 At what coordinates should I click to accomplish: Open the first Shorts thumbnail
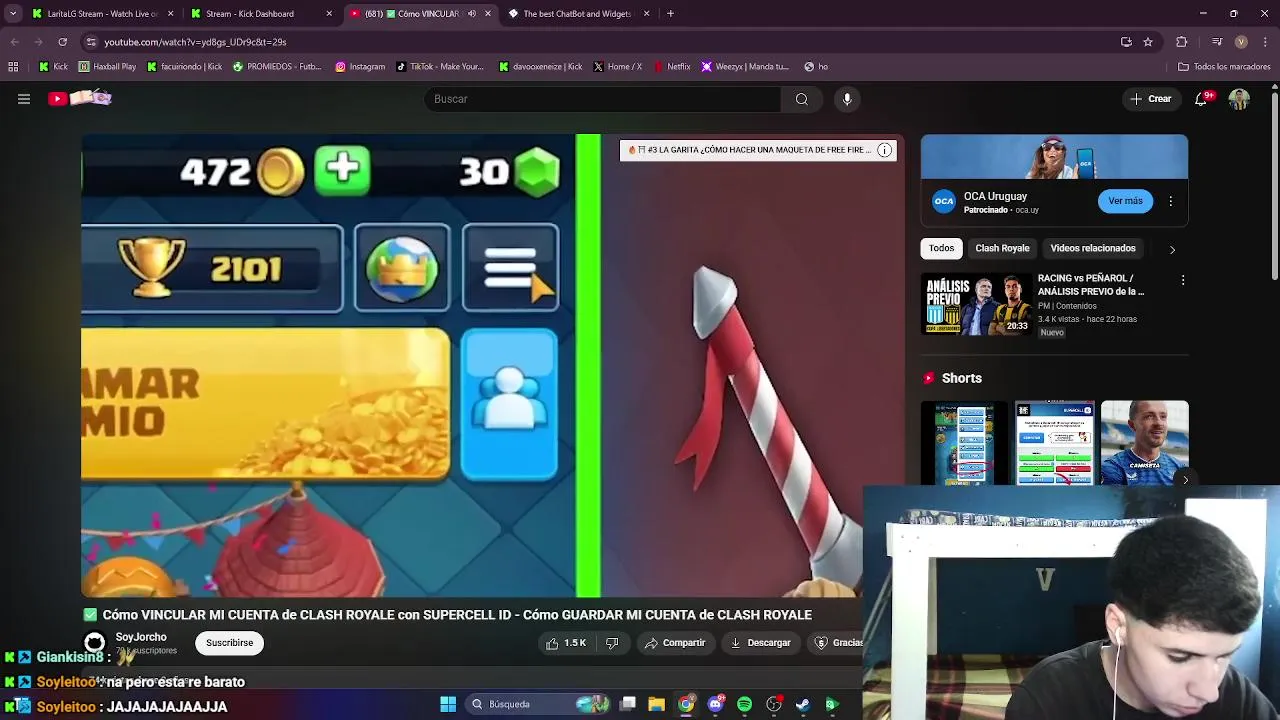(x=963, y=443)
